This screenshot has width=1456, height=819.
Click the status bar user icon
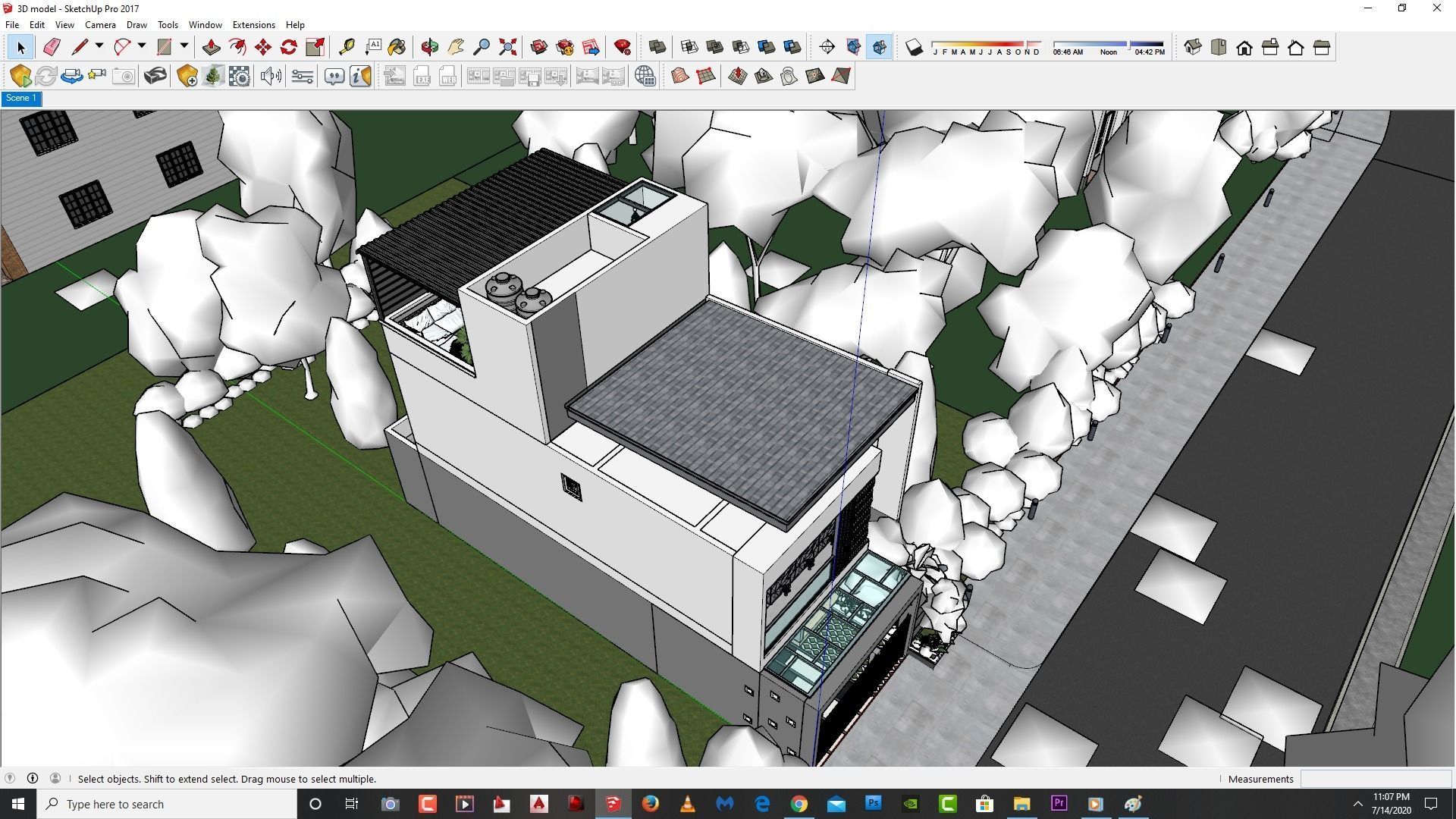(55, 778)
